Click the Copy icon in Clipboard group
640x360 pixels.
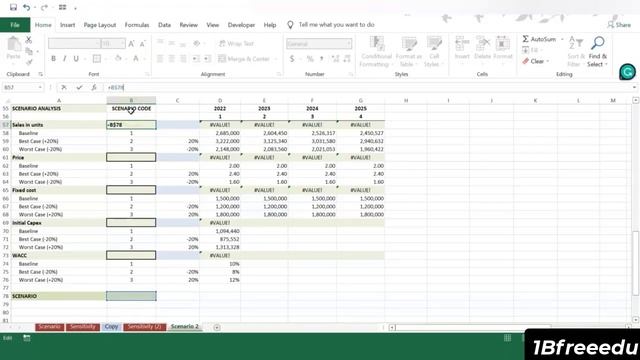(x=29, y=51)
